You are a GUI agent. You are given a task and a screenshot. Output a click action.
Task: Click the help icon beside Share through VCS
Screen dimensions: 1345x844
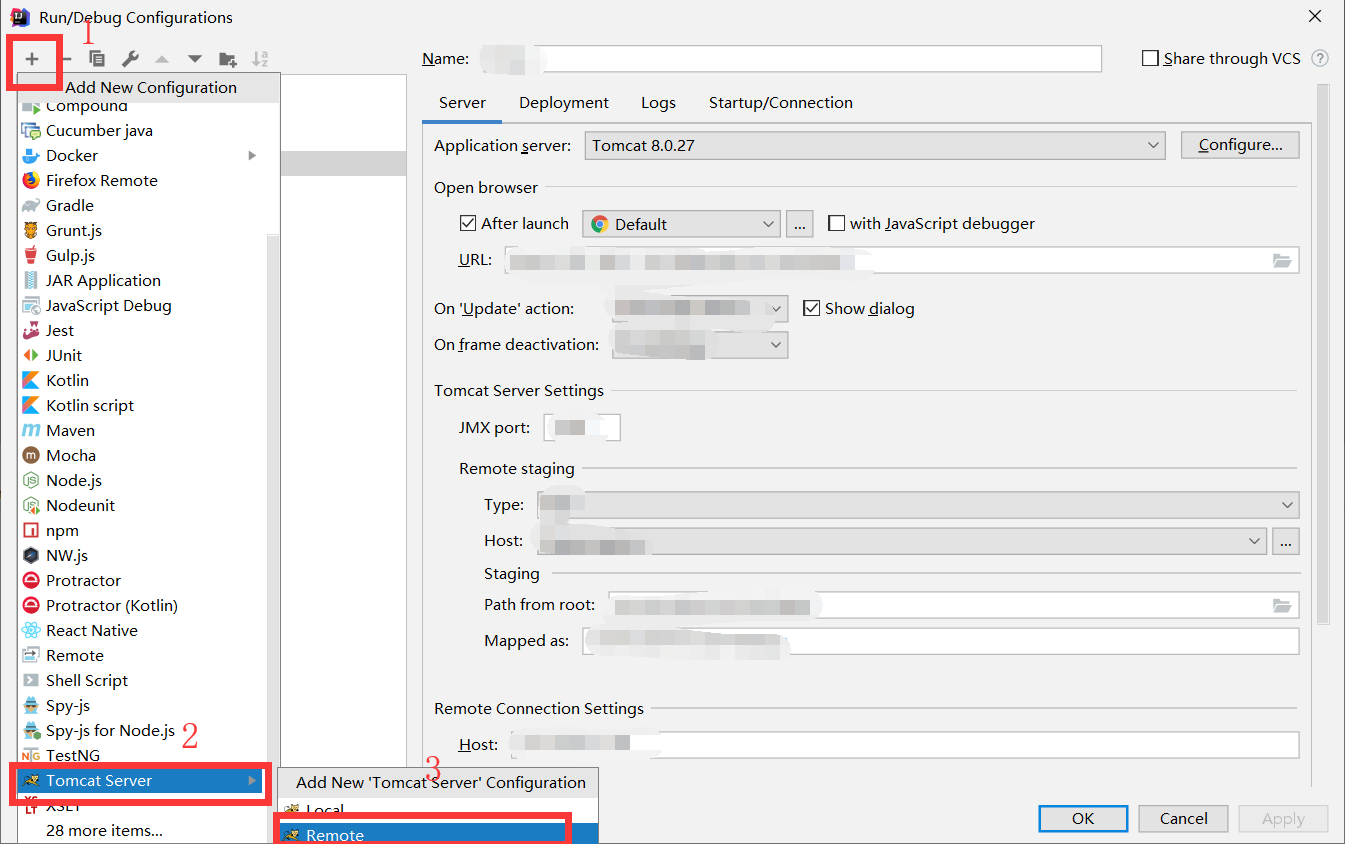[x=1320, y=59]
